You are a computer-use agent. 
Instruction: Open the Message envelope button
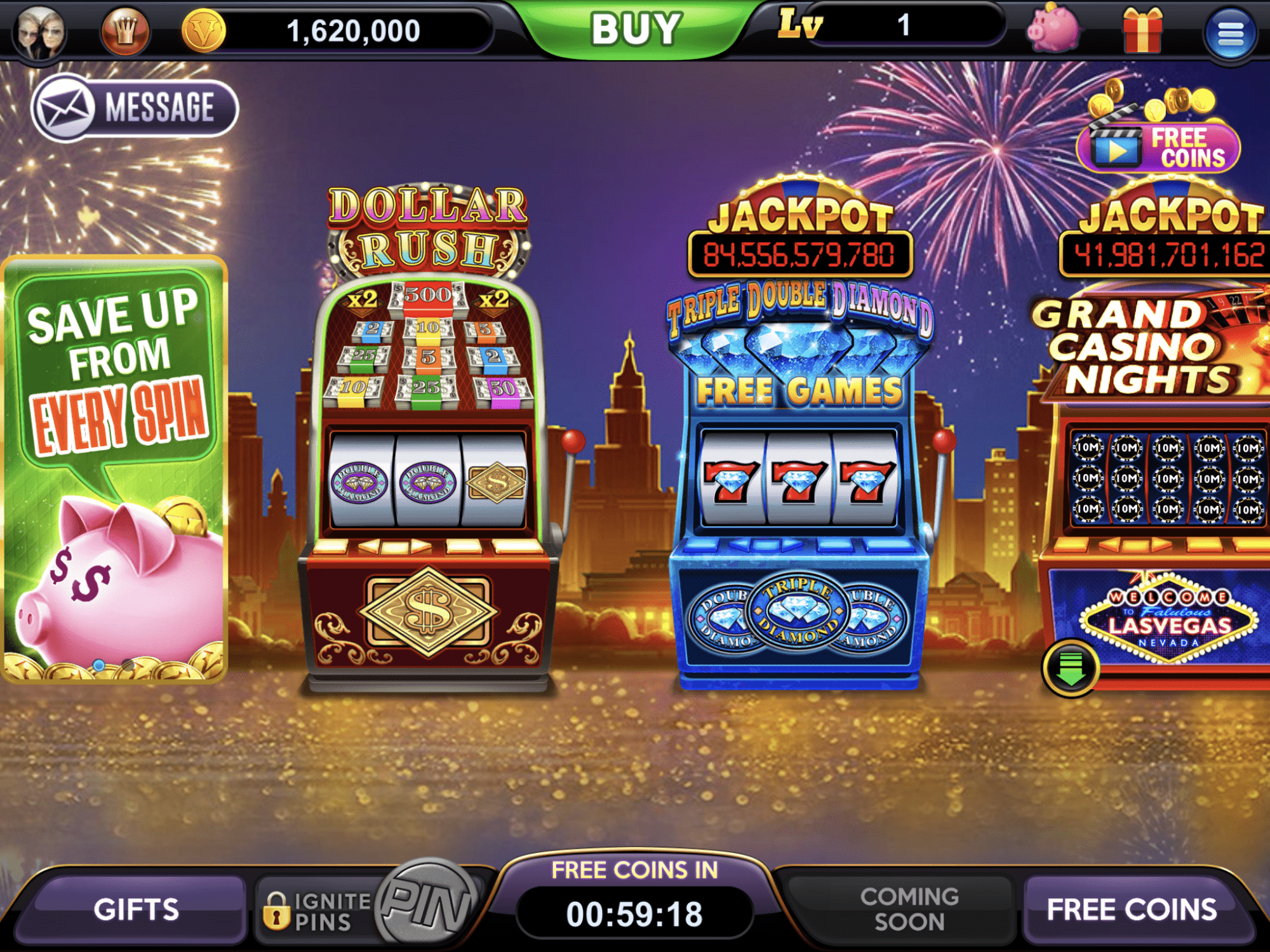(135, 107)
